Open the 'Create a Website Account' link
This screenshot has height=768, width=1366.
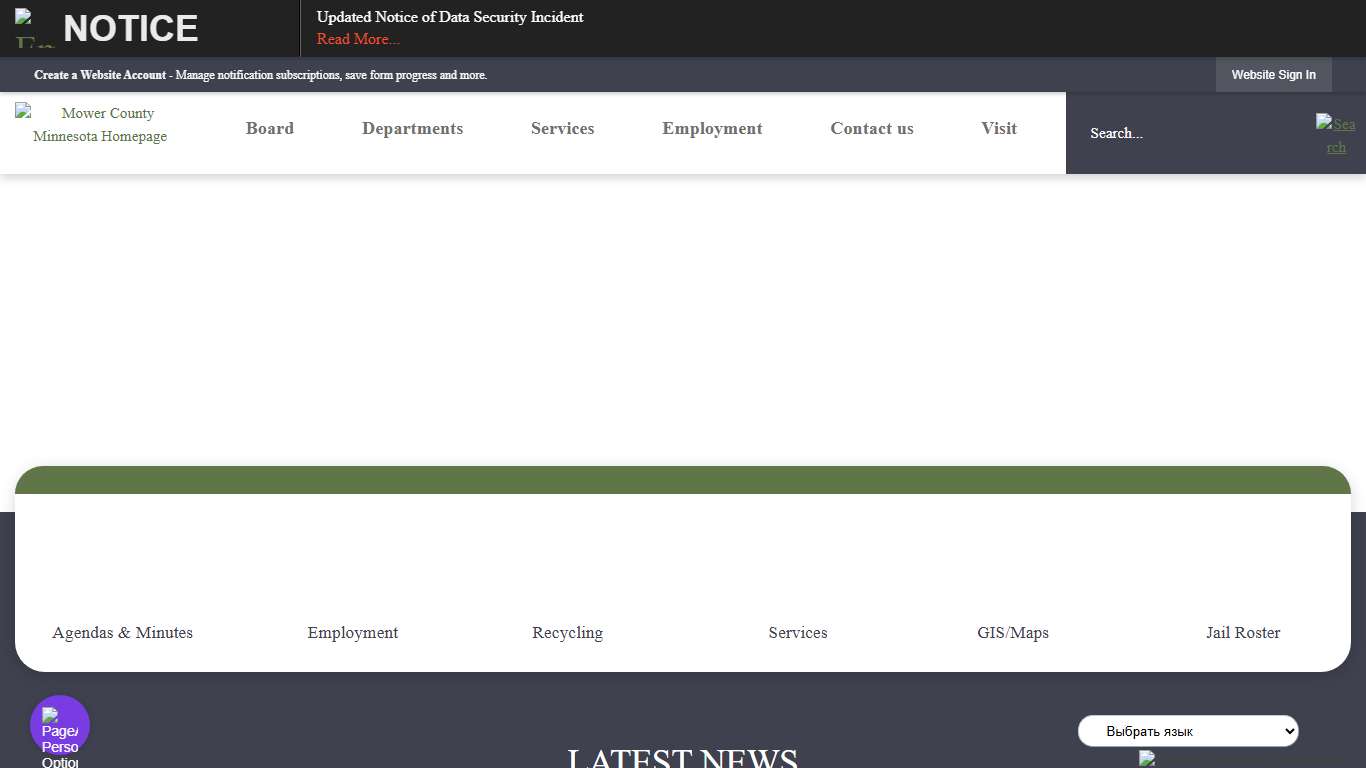tap(99, 74)
